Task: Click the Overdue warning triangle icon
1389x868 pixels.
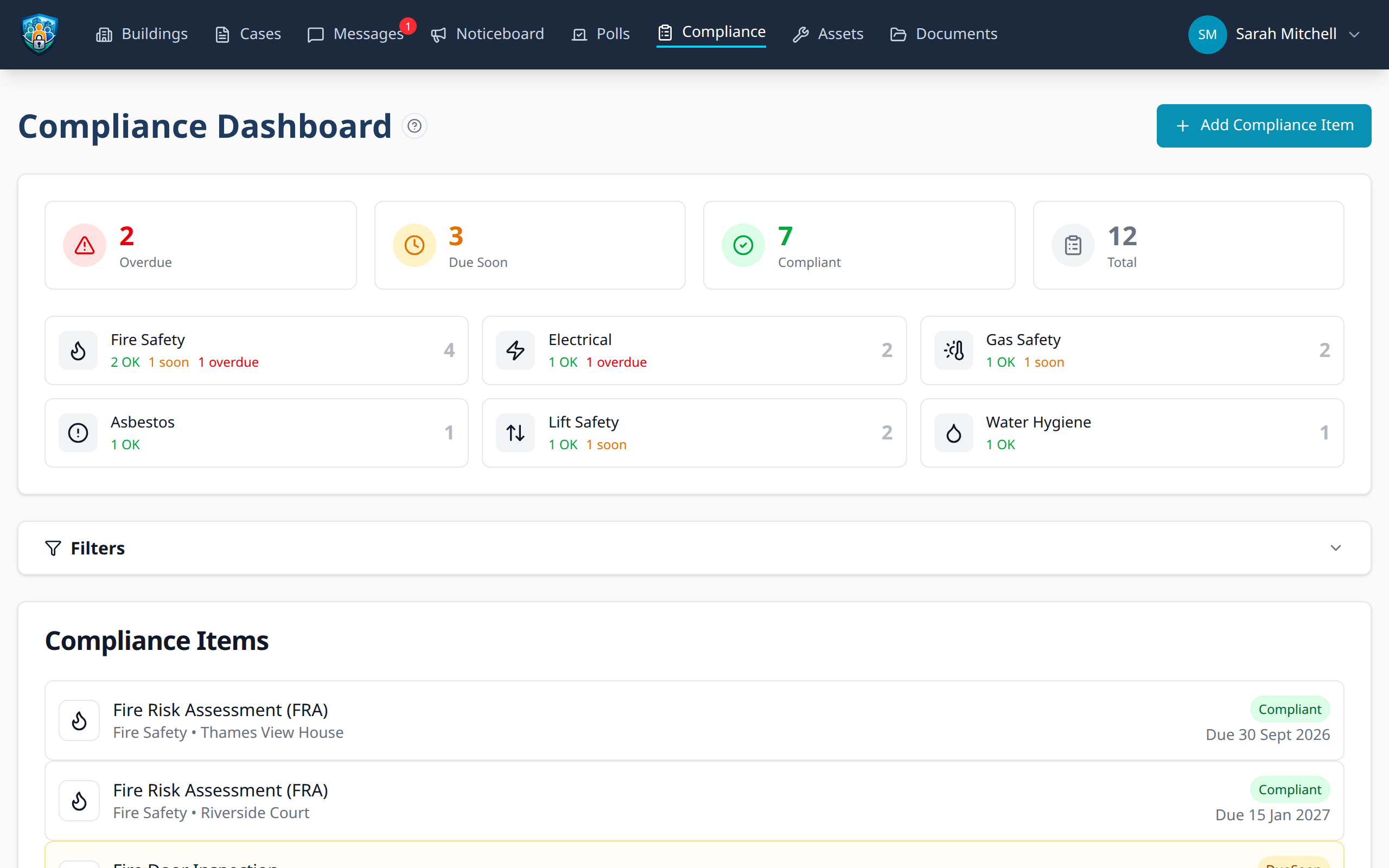Action: [x=84, y=245]
